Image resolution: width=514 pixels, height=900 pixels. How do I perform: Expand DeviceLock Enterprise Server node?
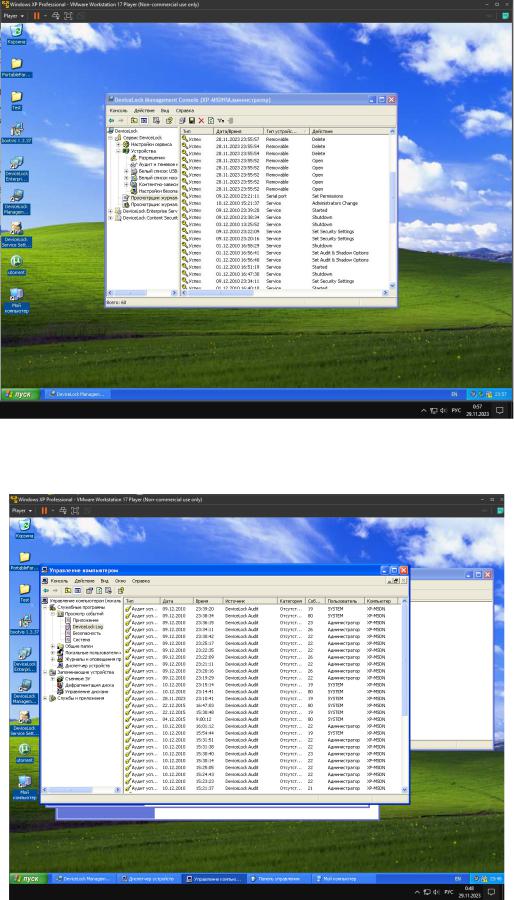(x=111, y=211)
